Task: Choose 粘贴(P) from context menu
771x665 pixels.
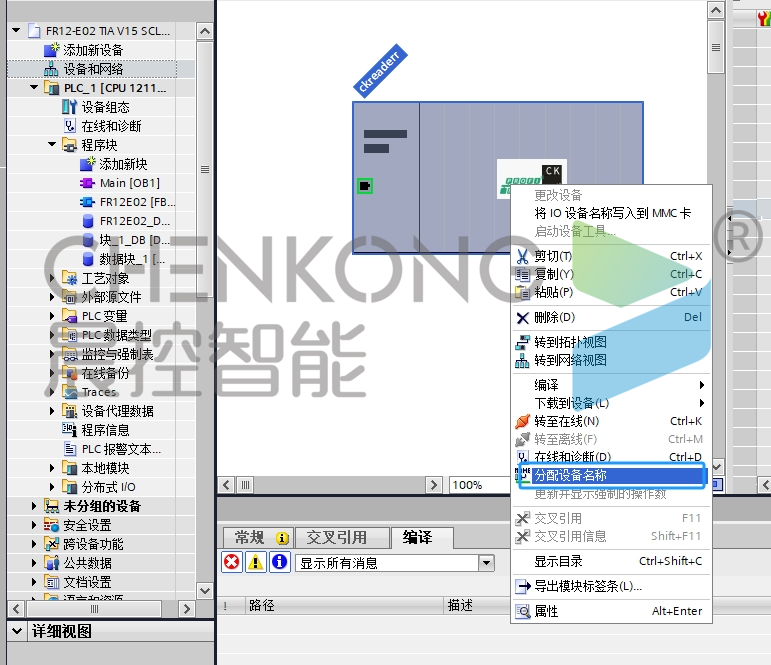Action: click(612, 292)
